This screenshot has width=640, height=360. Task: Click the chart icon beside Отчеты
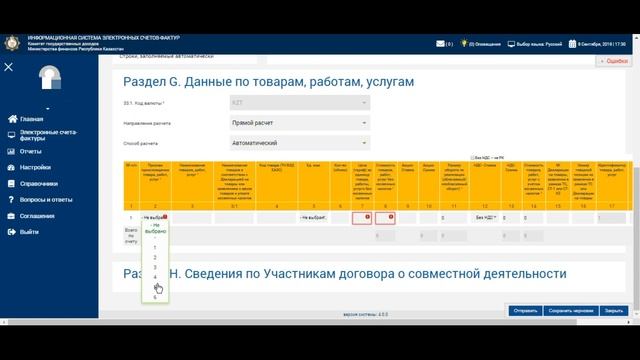point(11,151)
